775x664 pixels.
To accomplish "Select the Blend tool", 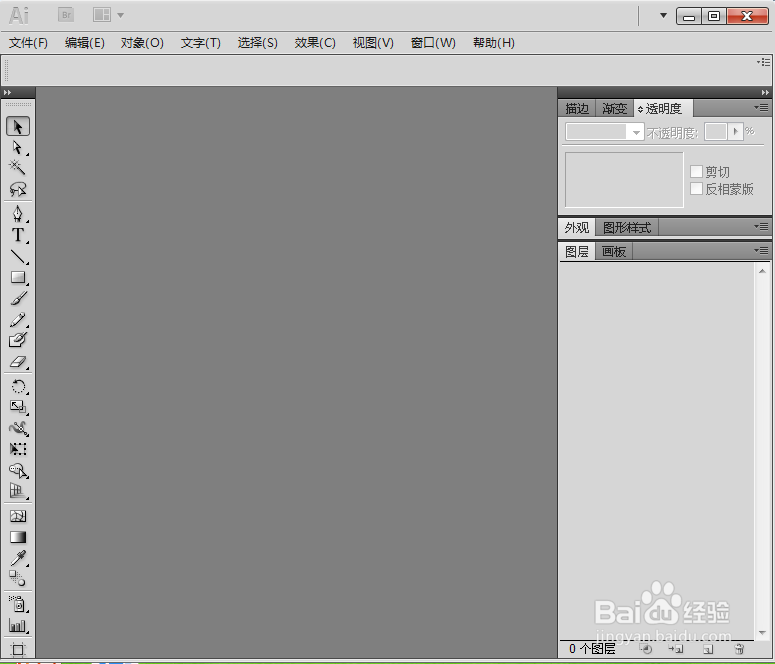I will (x=18, y=578).
